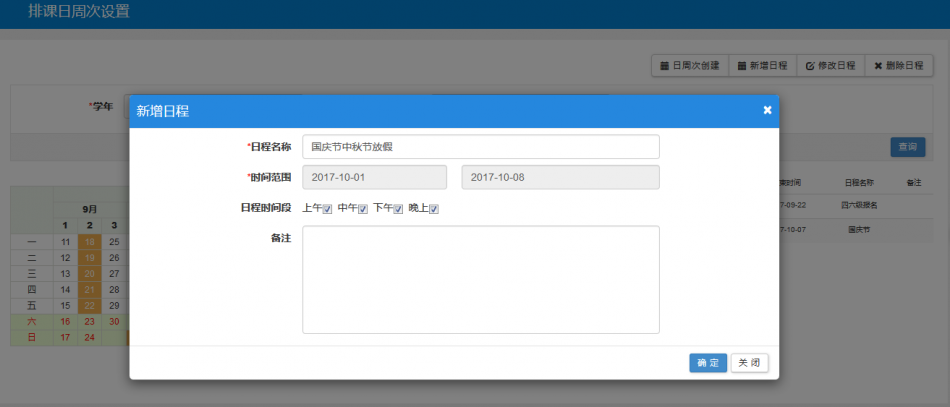Uncheck the 上午 checkbox
The height and width of the screenshot is (407, 950).
327,209
